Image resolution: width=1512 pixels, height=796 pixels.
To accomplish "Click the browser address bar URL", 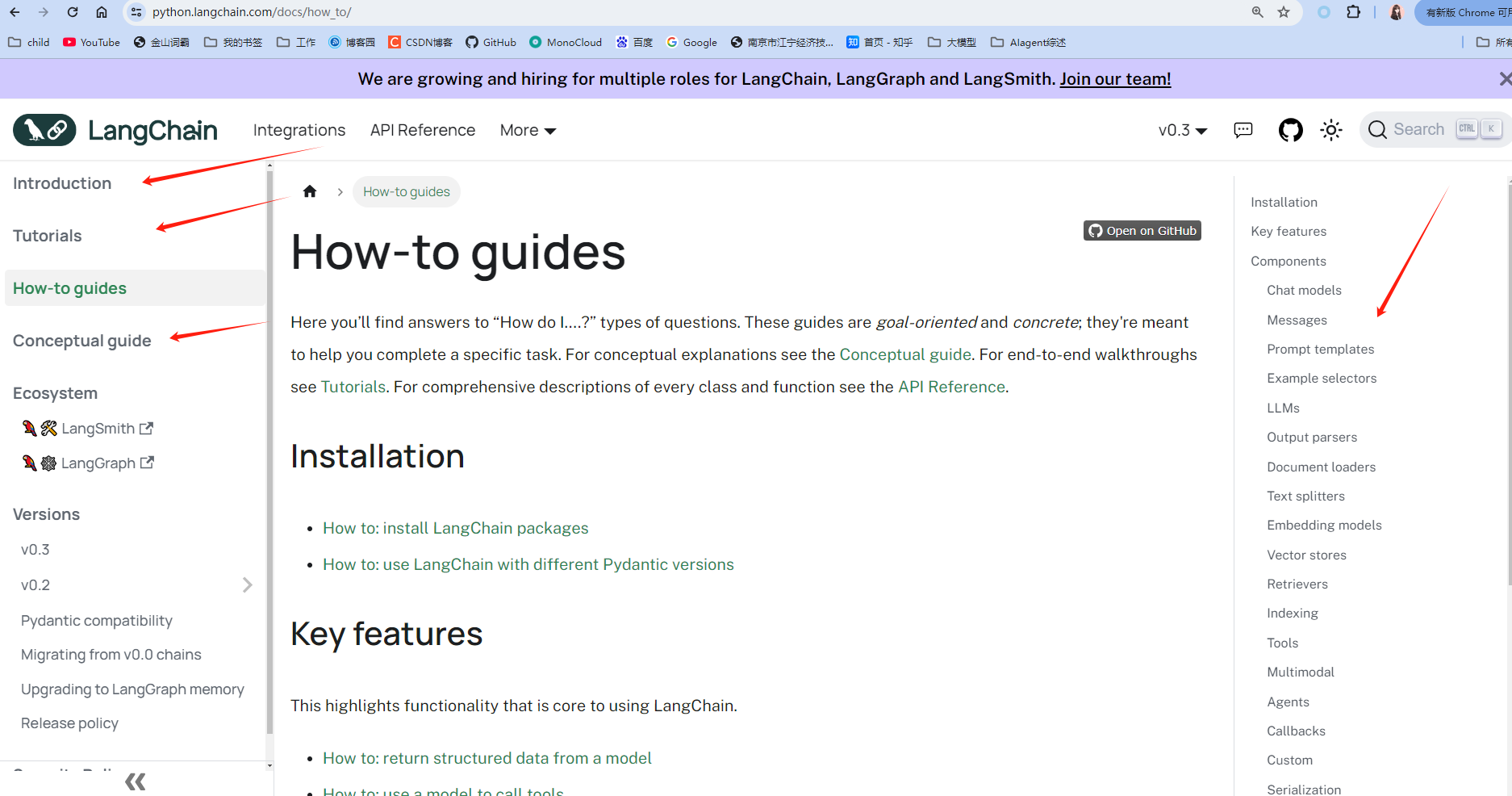I will pyautogui.click(x=252, y=12).
